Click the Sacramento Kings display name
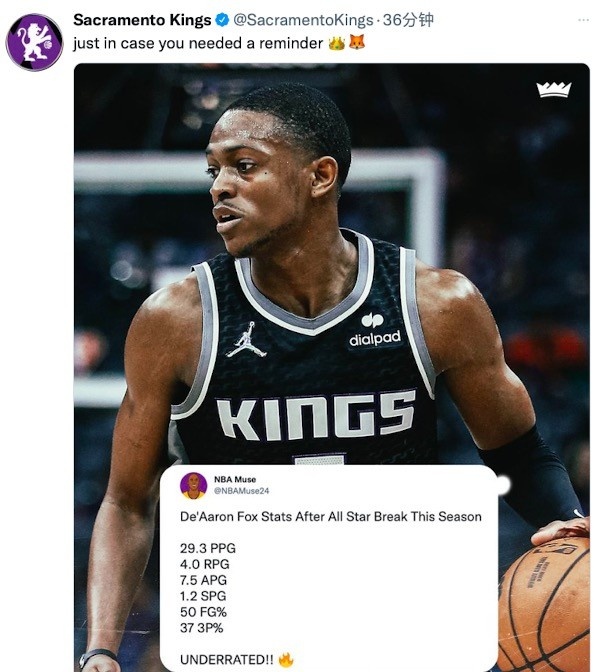This screenshot has height=672, width=596. [142, 20]
